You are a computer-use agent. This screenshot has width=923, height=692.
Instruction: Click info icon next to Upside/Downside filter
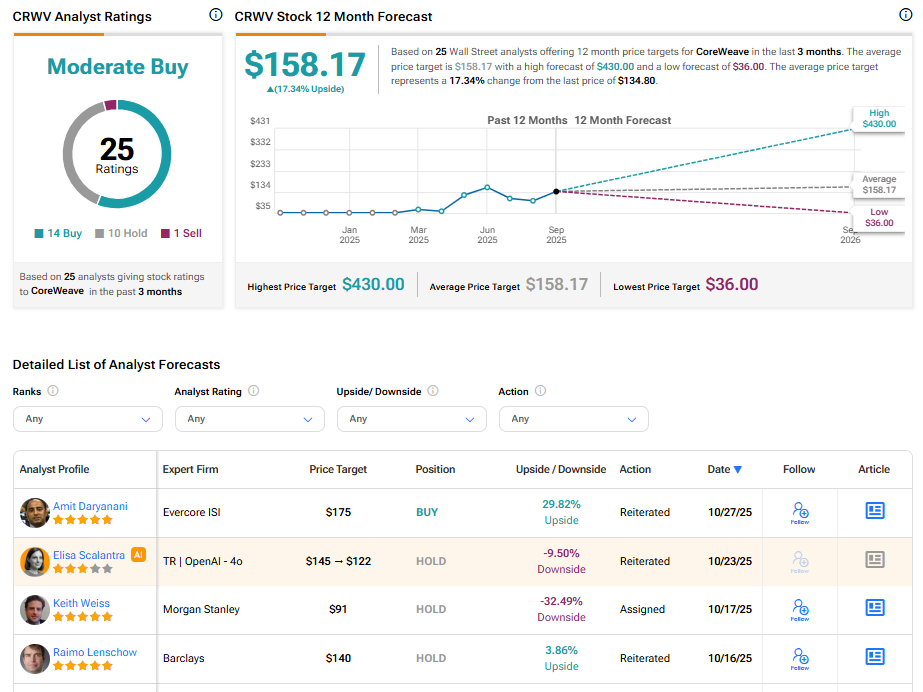433,392
